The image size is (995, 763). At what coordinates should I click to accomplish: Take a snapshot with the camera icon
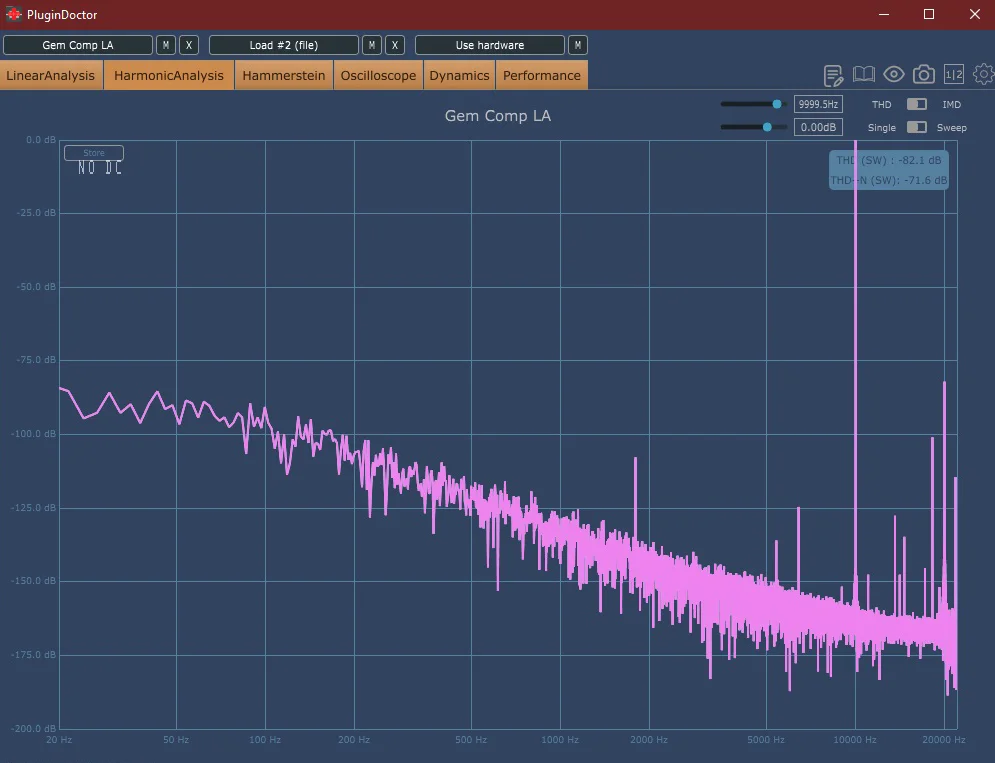point(924,74)
